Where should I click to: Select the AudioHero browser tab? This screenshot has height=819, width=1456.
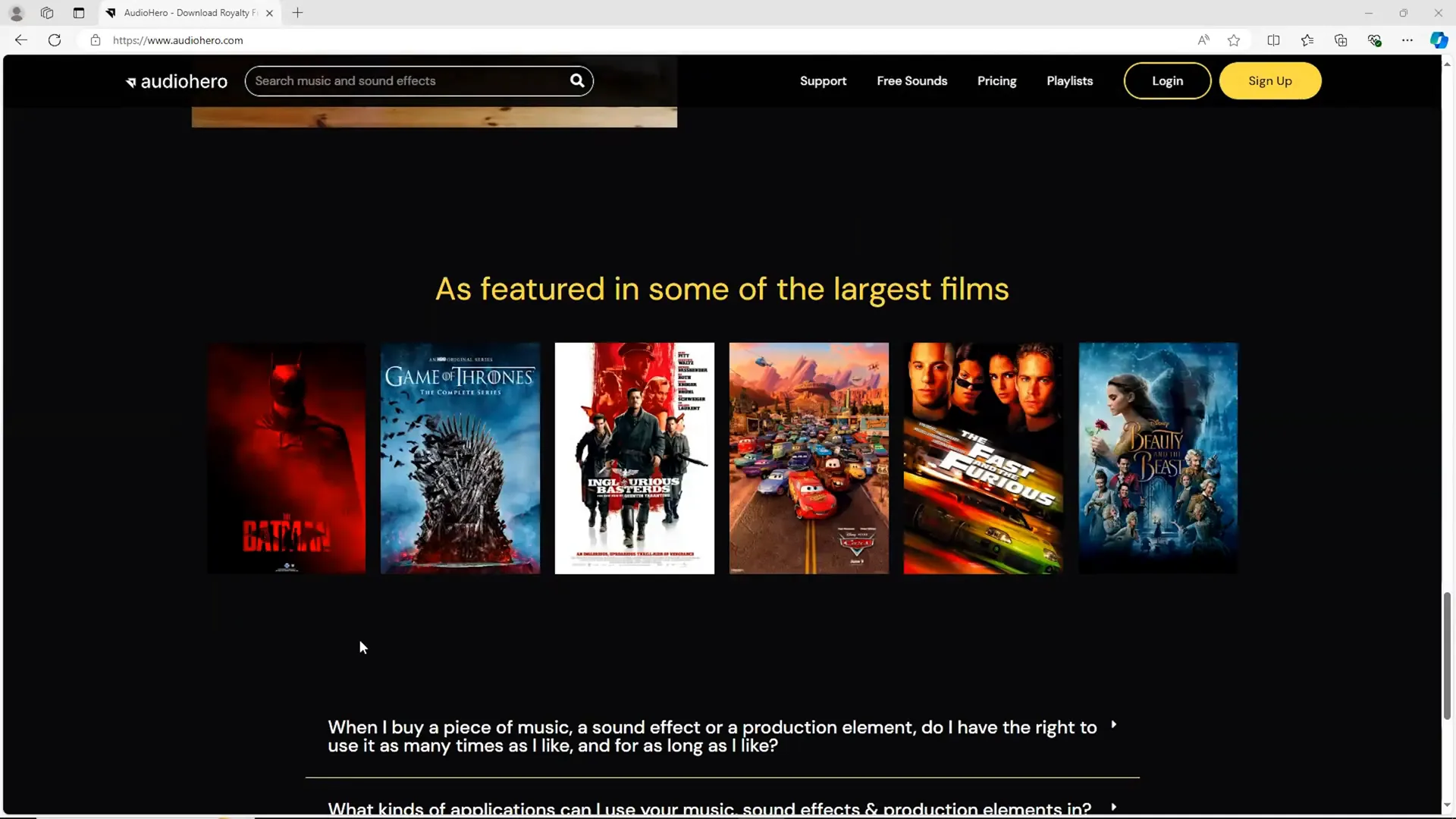tap(190, 13)
